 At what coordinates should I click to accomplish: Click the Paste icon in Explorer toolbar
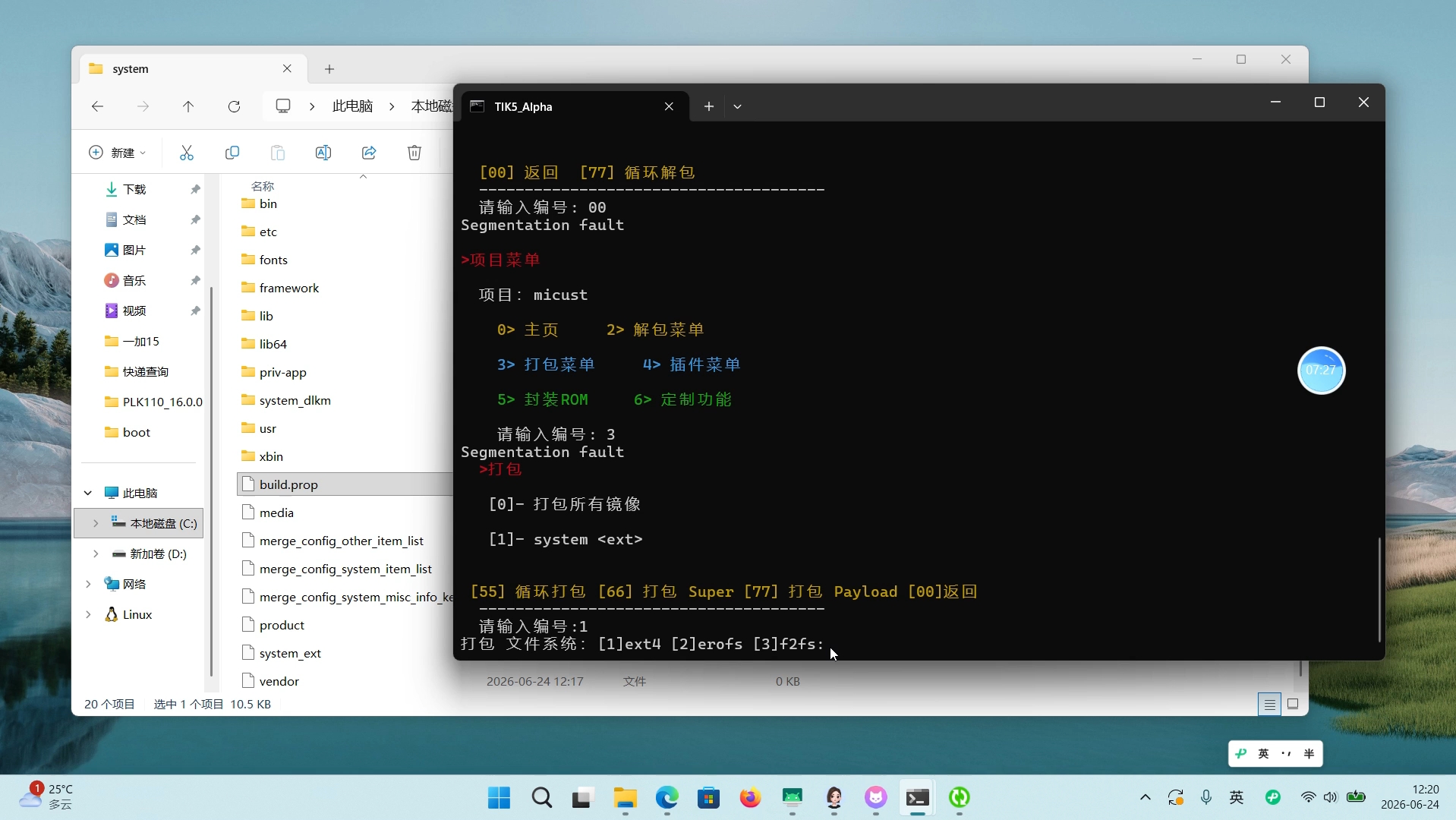[x=278, y=153]
